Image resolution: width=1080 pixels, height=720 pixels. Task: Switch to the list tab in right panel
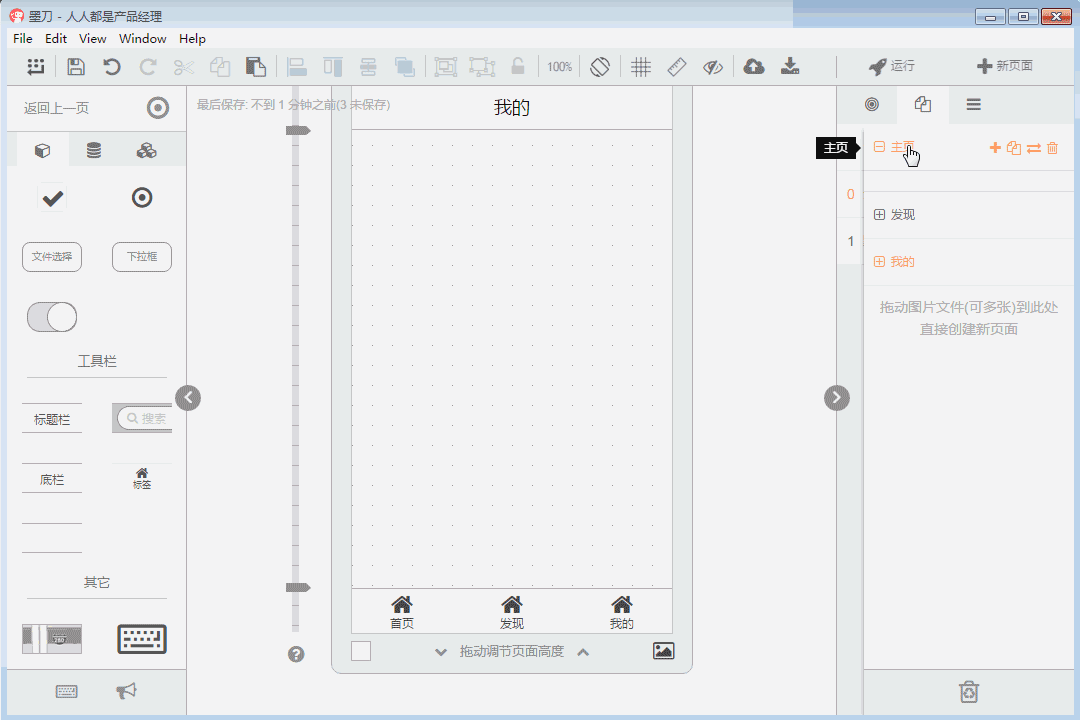[973, 105]
